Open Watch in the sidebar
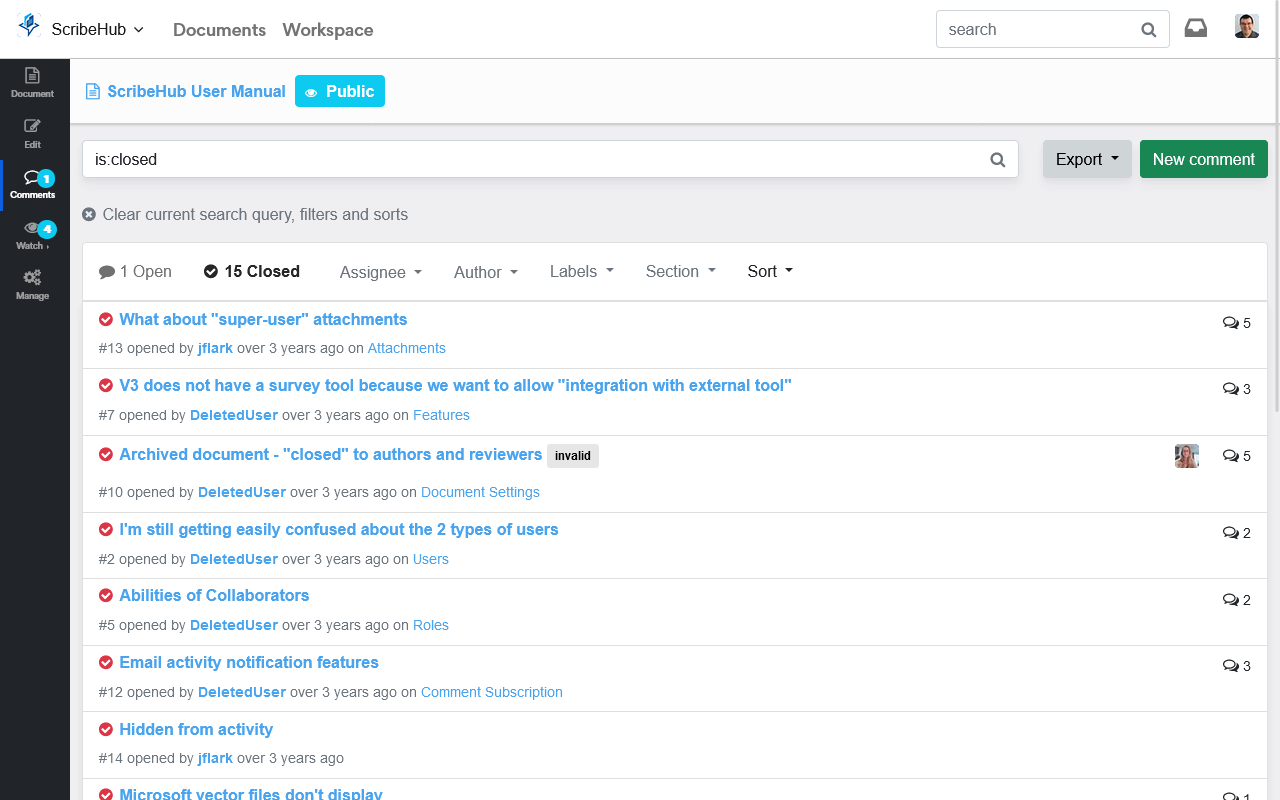 coord(33,236)
